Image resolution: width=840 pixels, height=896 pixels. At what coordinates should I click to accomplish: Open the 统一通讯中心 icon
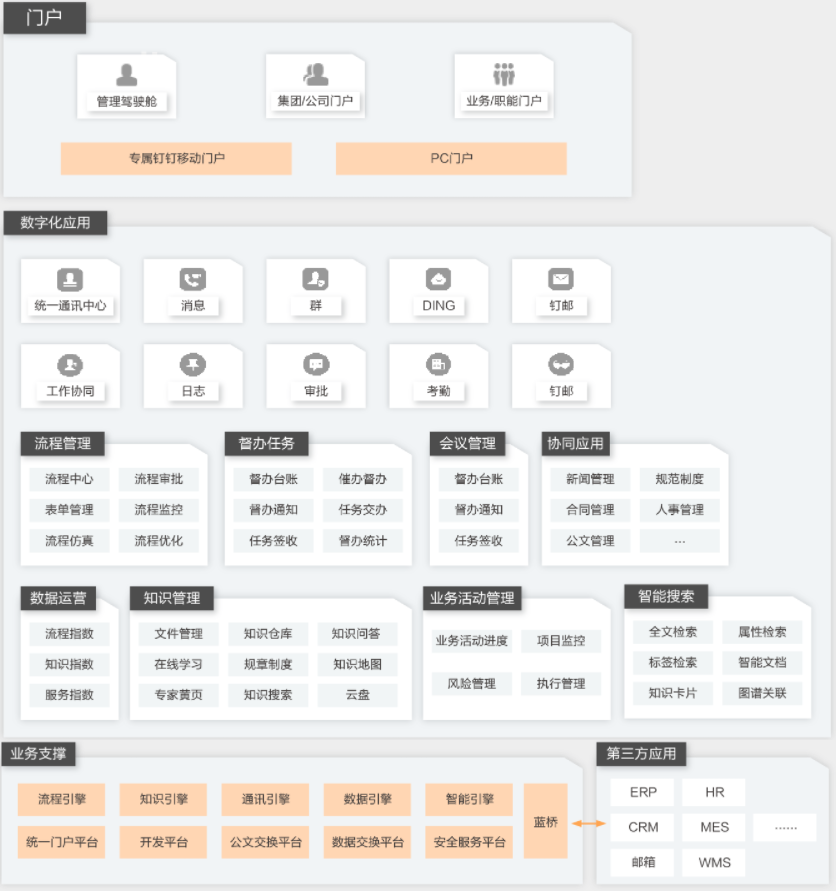coord(70,281)
